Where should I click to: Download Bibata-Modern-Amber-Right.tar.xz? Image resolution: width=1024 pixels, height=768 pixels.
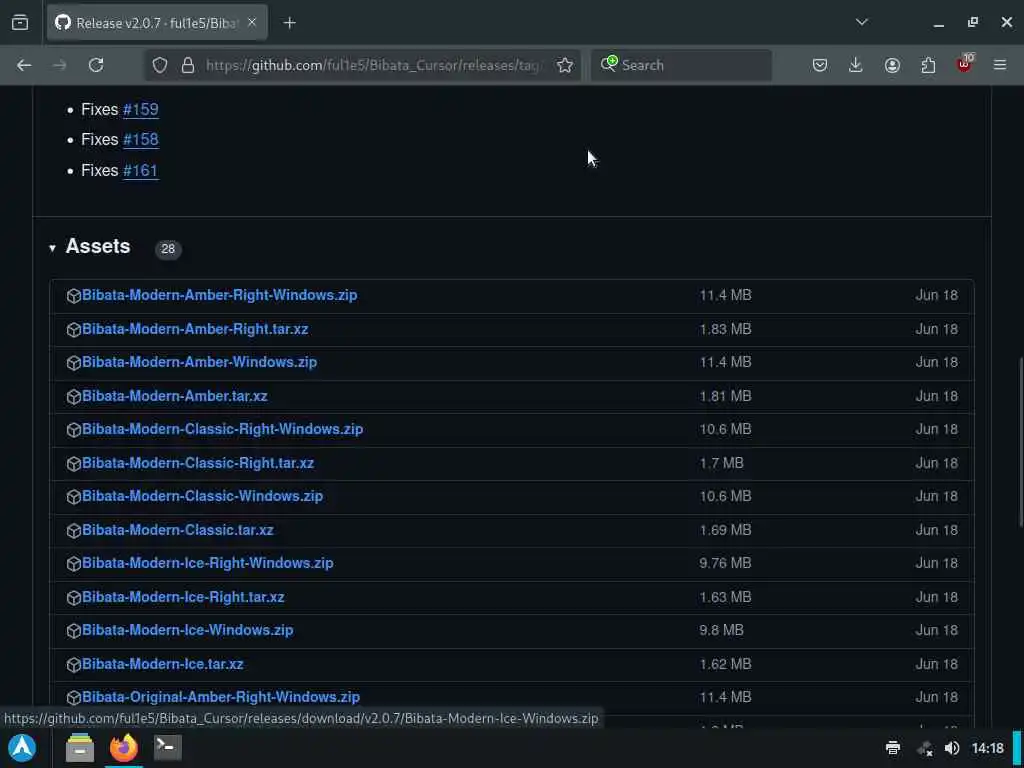tap(195, 328)
